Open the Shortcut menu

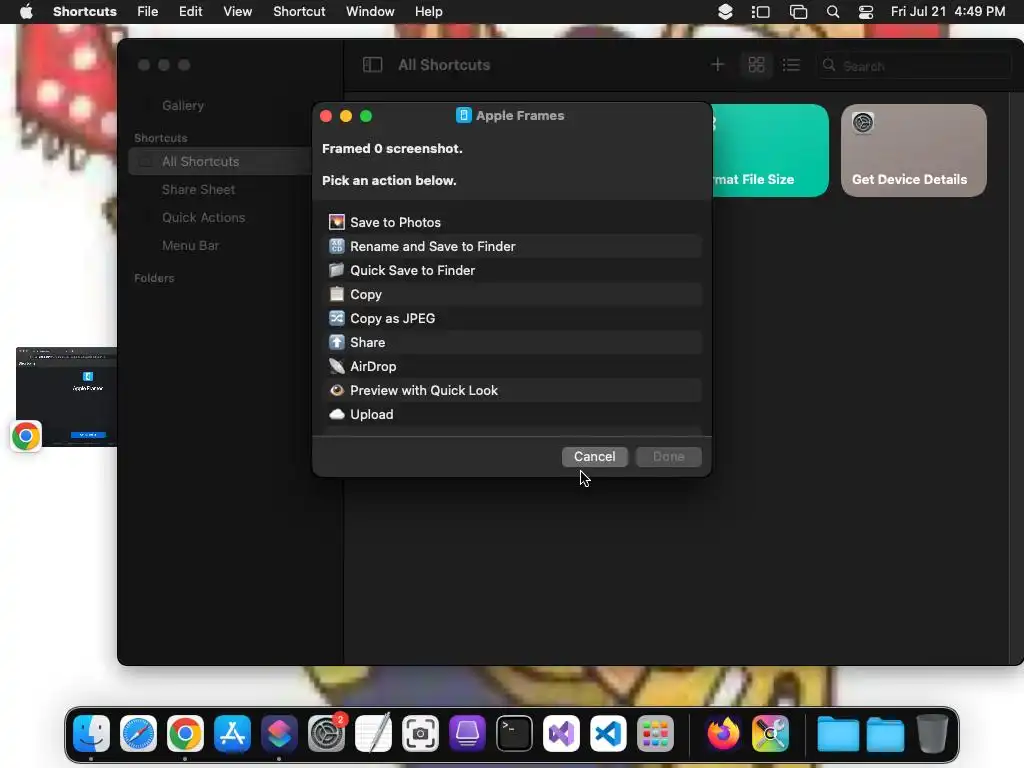tap(299, 12)
